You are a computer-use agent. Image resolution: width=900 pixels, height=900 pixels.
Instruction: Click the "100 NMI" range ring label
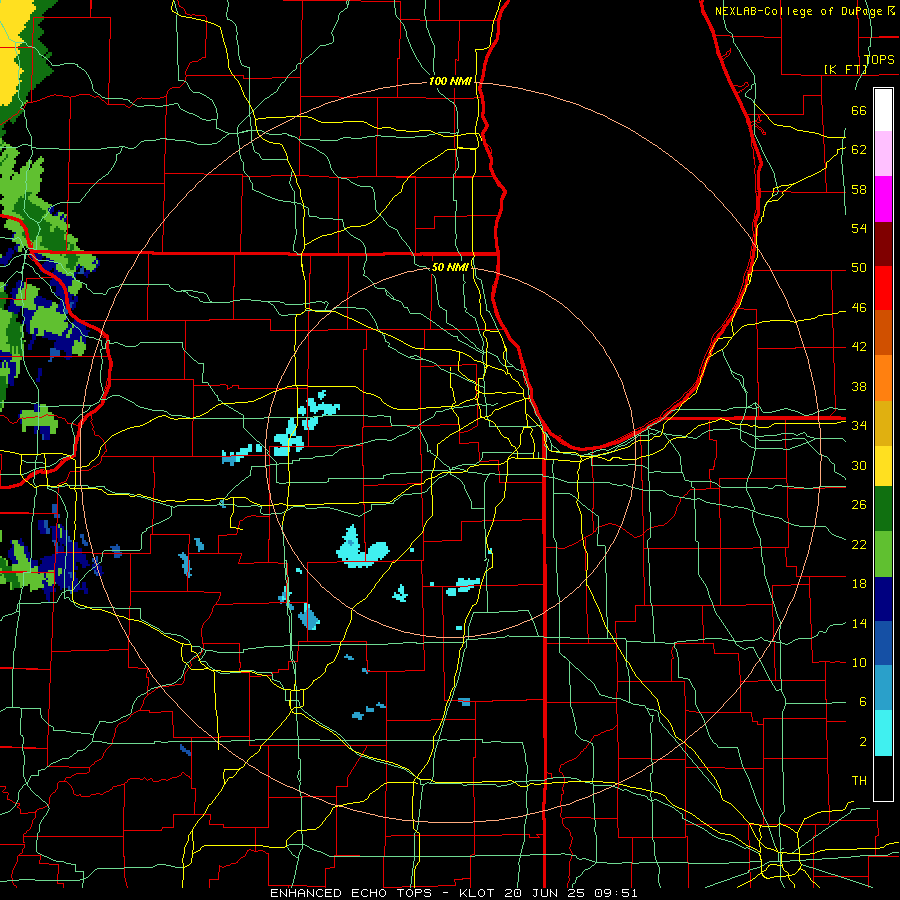pyautogui.click(x=450, y=82)
